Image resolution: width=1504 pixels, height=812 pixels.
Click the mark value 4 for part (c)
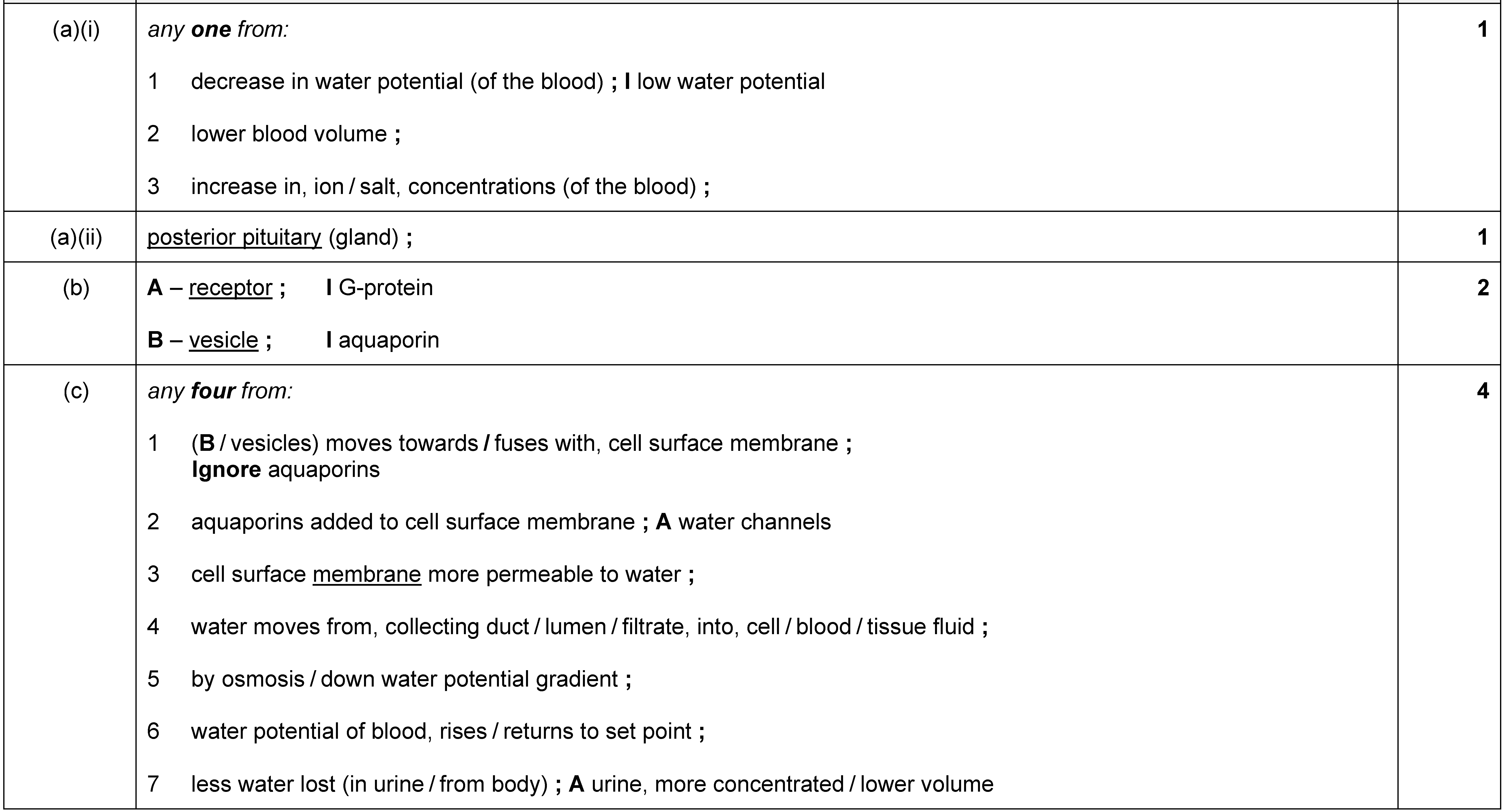tap(1483, 391)
